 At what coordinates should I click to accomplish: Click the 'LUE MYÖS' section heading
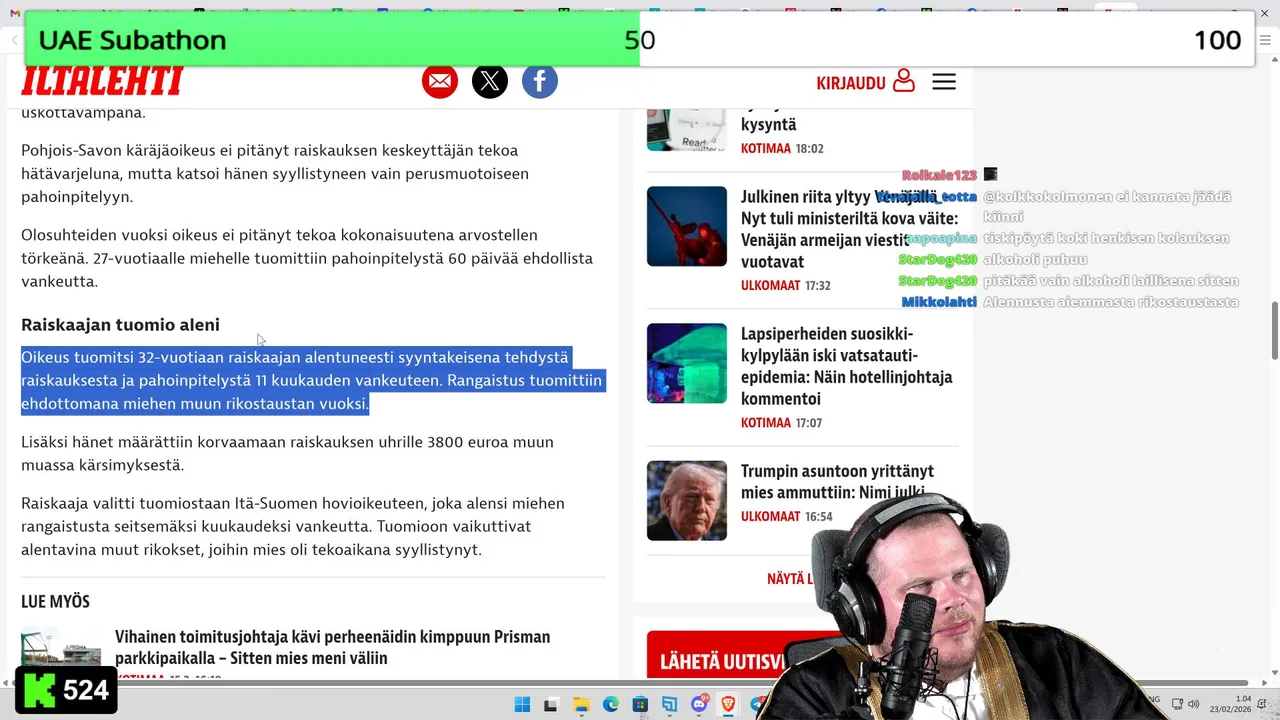[x=55, y=601]
